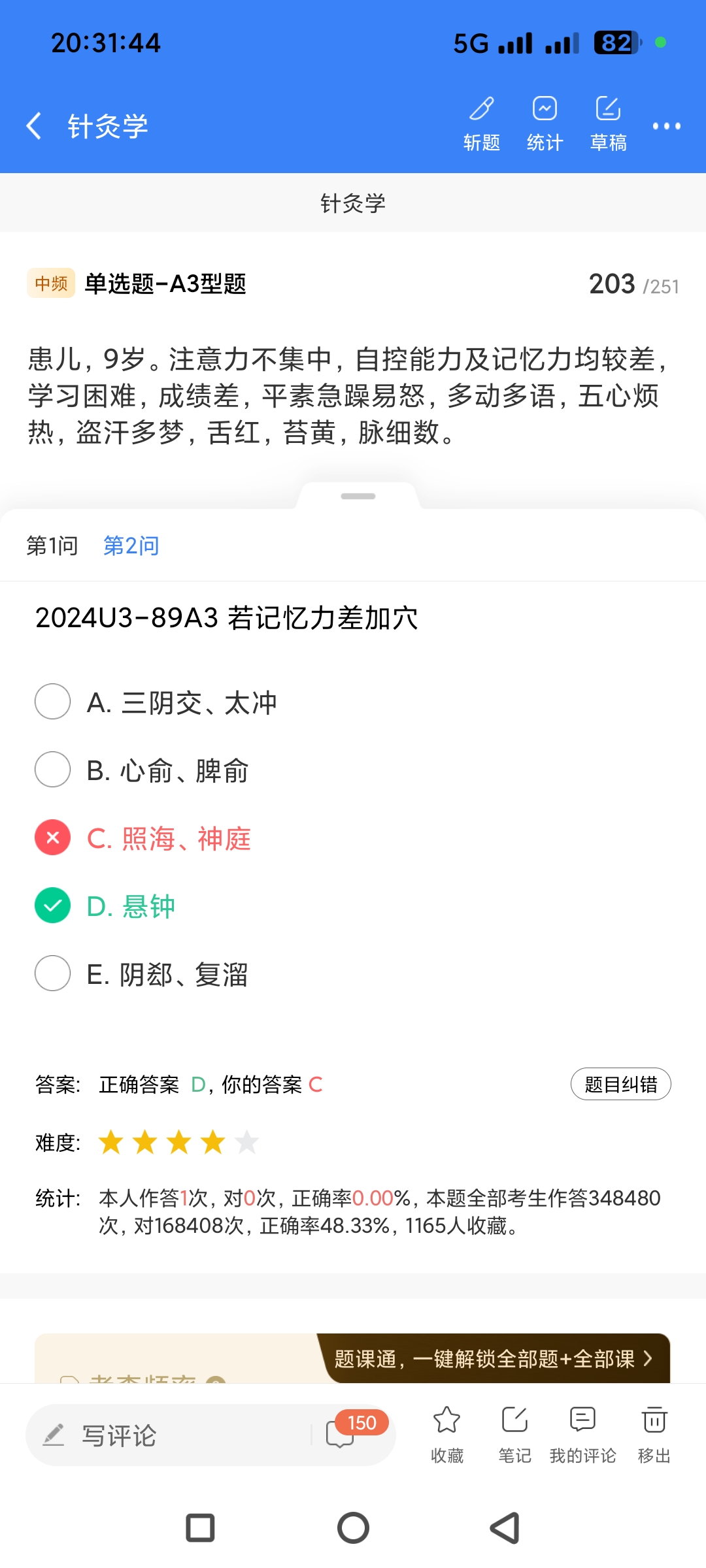Tap the back arrow beside 针灸学
The height and width of the screenshot is (1568, 706).
pyautogui.click(x=34, y=125)
